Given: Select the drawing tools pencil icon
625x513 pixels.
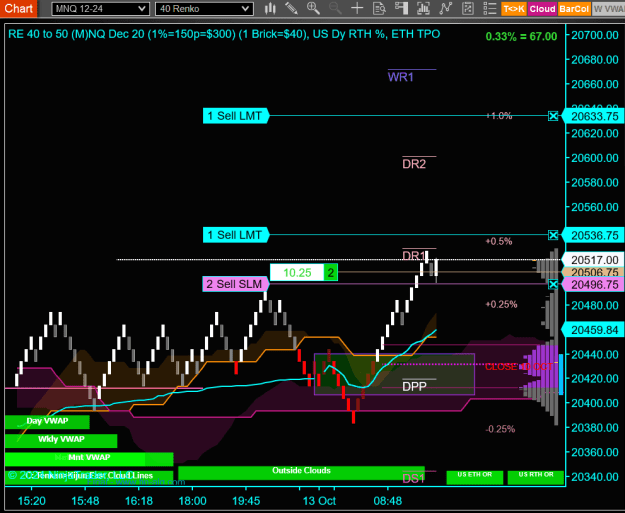Looking at the screenshot, I should 291,8.
